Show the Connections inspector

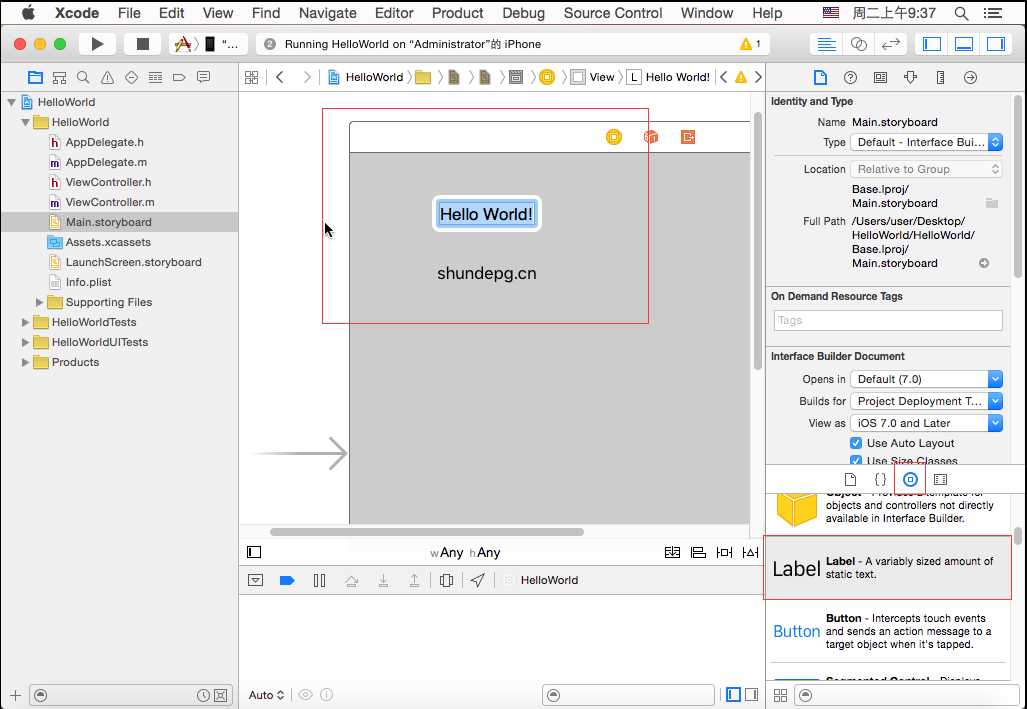point(971,77)
